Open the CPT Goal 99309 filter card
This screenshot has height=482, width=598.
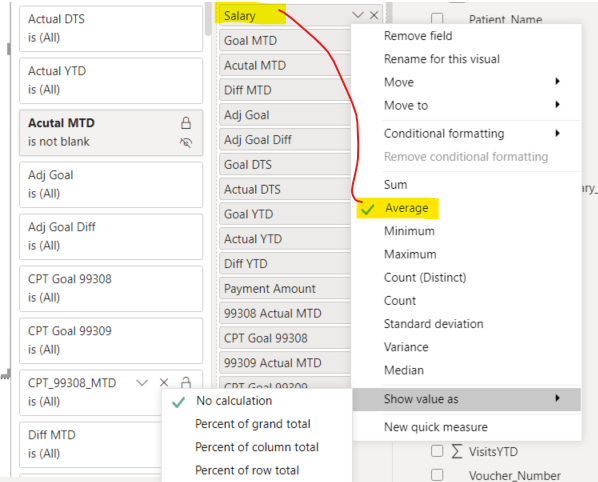pos(111,341)
